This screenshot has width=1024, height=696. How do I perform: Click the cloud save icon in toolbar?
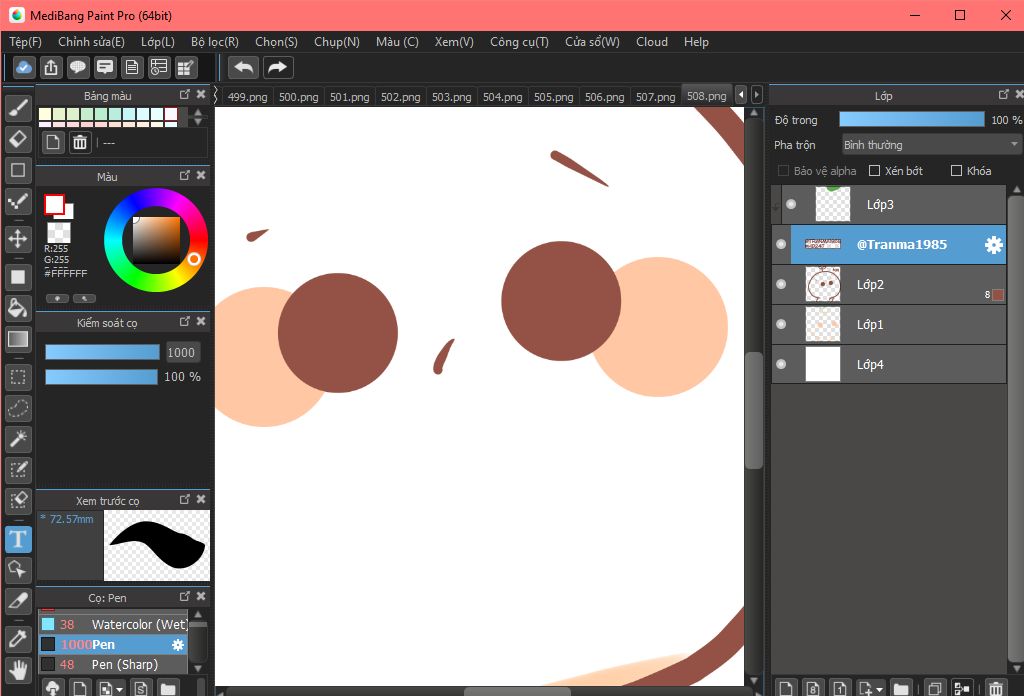[x=24, y=67]
